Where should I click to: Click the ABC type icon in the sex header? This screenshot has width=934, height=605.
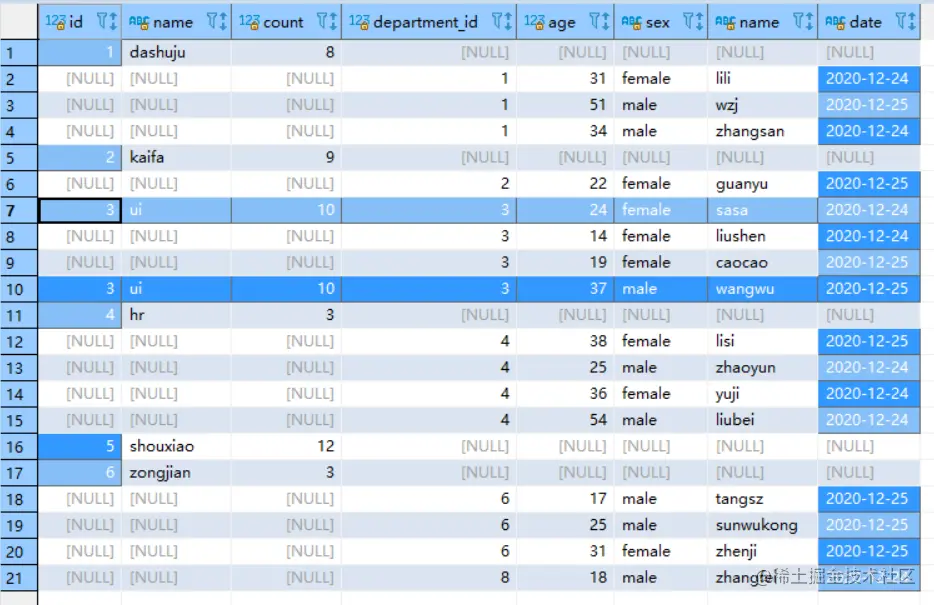tap(631, 22)
